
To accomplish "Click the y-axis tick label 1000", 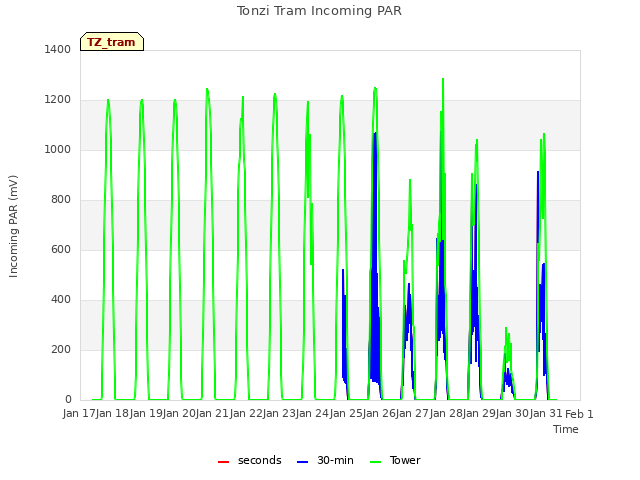I will click(58, 149).
